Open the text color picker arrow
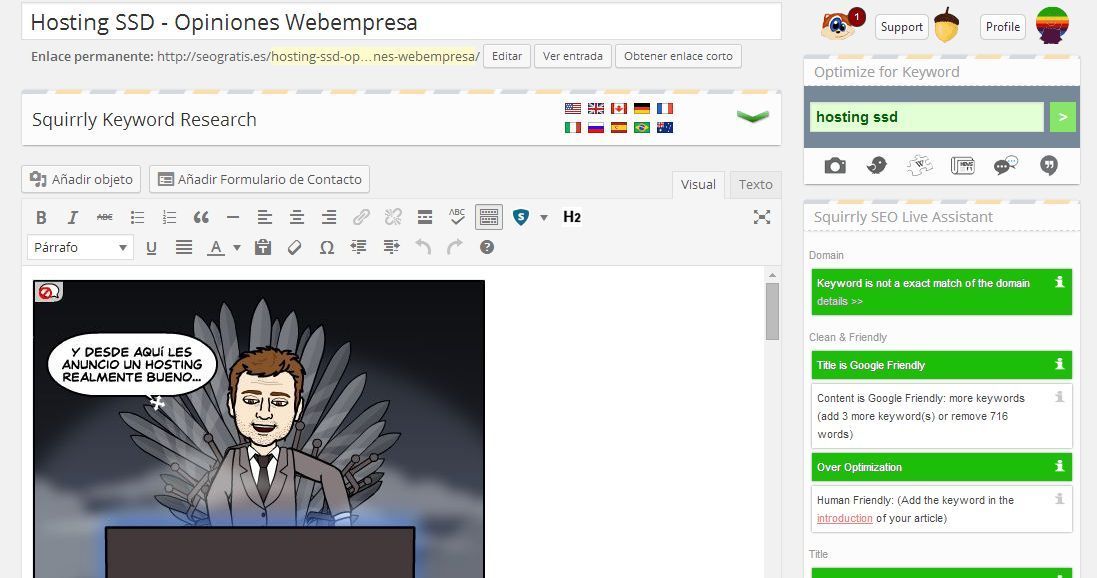1097x578 pixels. (x=236, y=248)
